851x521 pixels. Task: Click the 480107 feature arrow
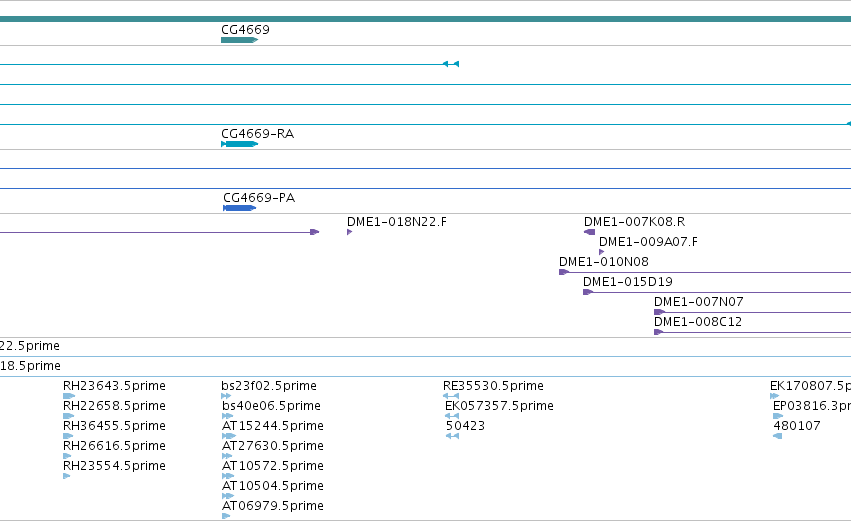pos(777,436)
